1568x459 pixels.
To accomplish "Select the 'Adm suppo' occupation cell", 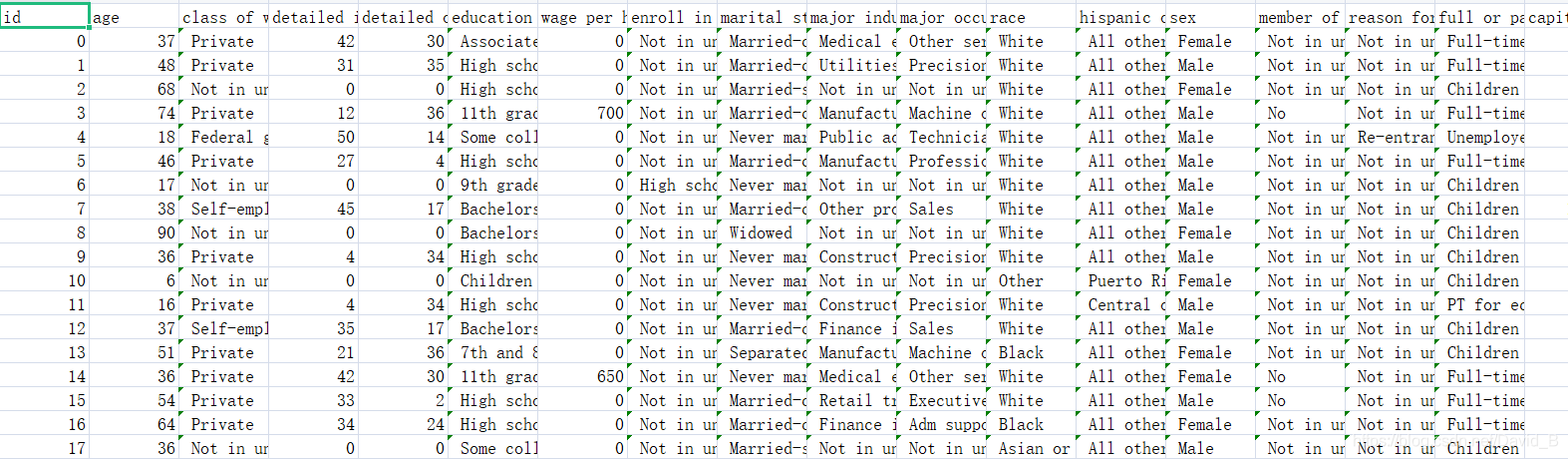I will pyautogui.click(x=942, y=424).
